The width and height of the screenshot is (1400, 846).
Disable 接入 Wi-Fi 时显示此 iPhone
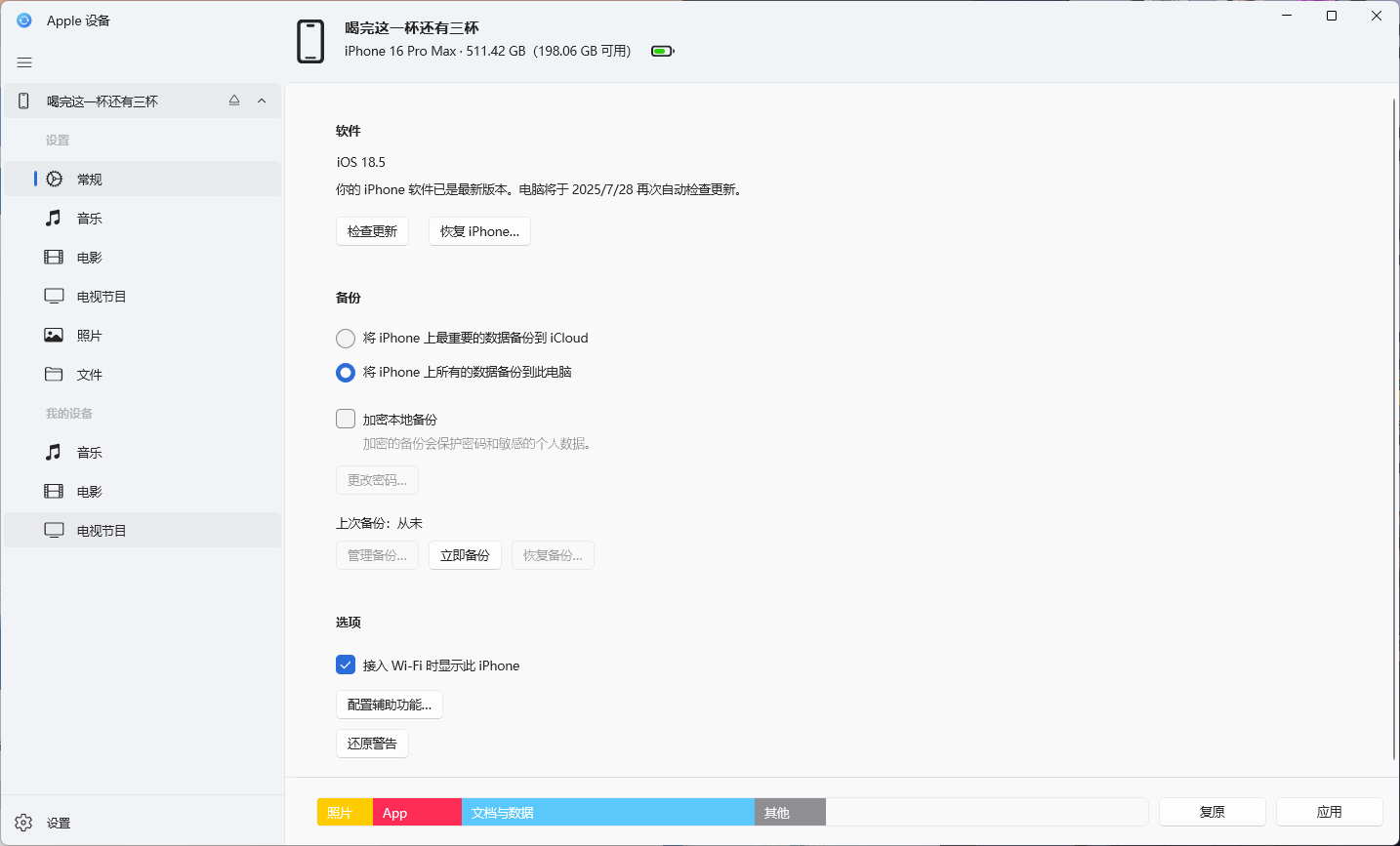pyautogui.click(x=345, y=665)
